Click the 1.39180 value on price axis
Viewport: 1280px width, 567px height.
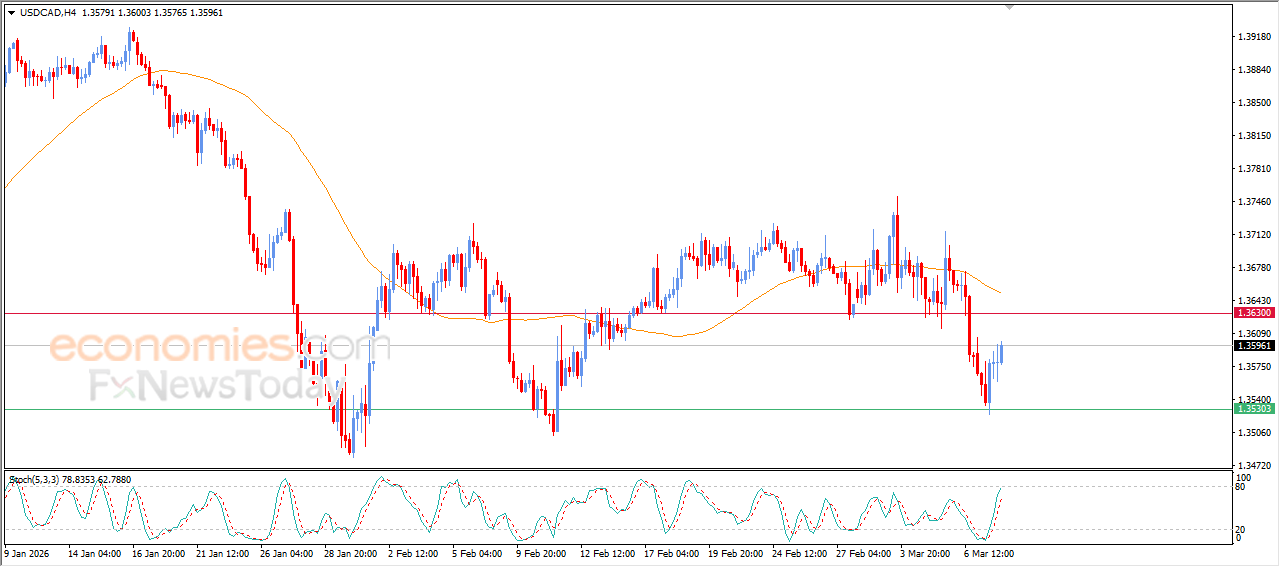tap(1253, 37)
